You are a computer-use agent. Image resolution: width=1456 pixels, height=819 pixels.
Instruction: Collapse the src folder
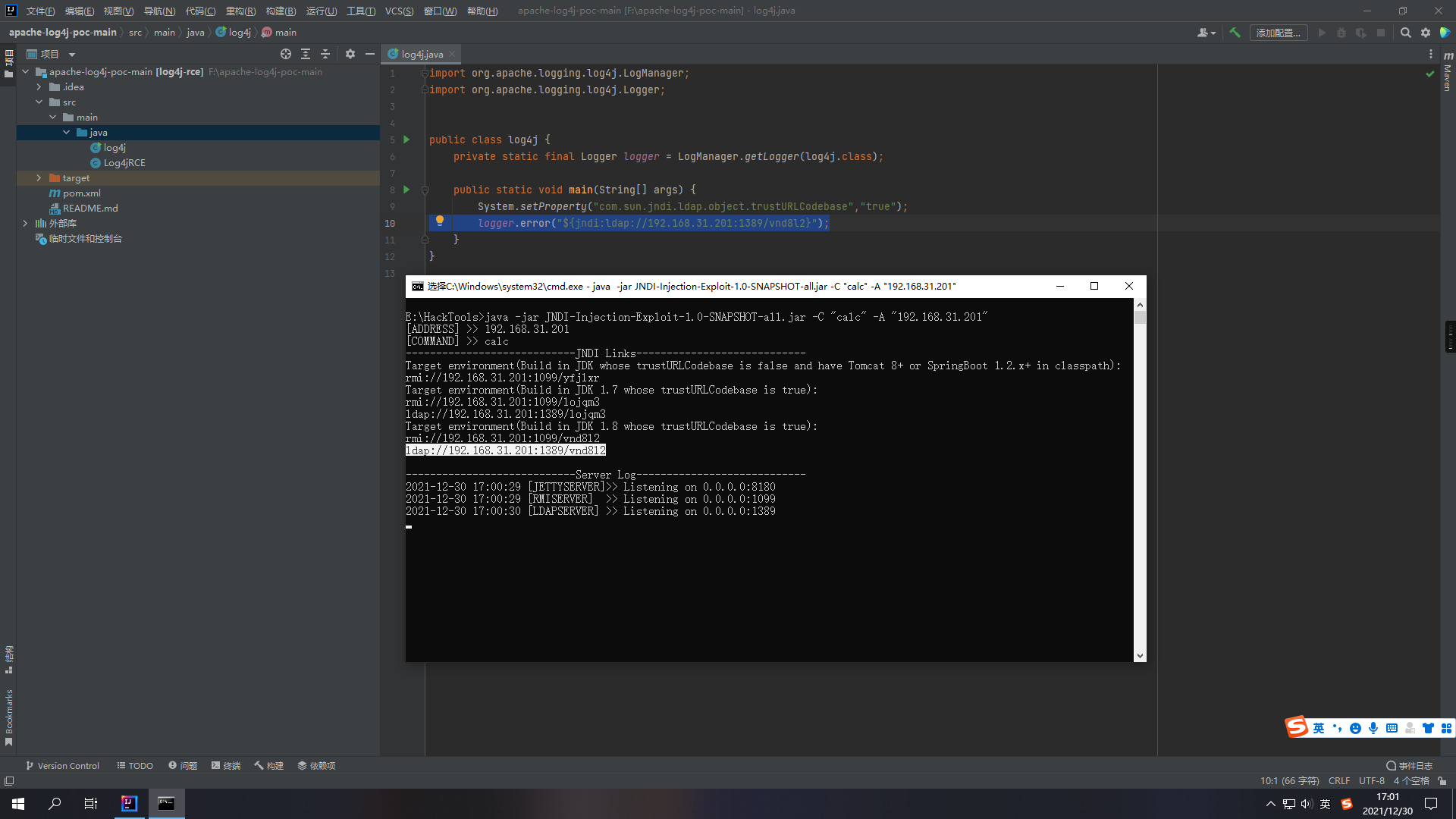coord(39,102)
